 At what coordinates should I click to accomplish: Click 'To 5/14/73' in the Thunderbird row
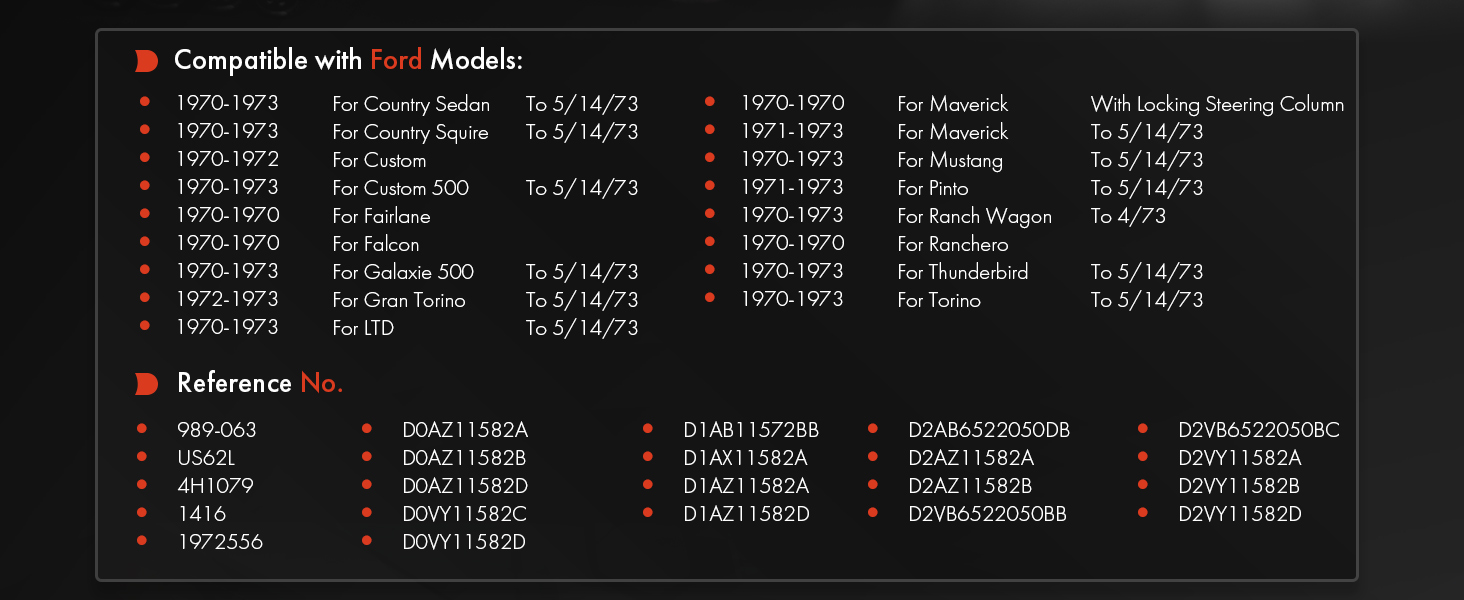1147,272
